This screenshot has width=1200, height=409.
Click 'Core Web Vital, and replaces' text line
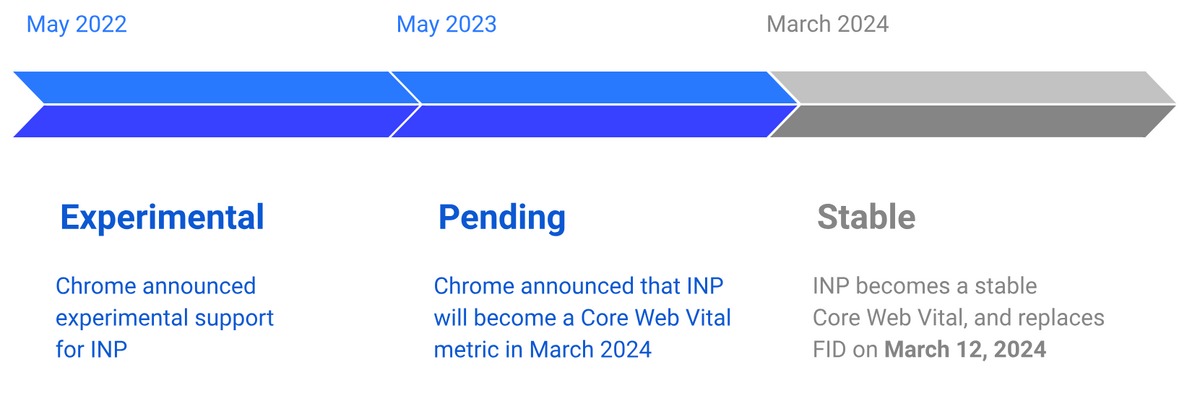pyautogui.click(x=958, y=318)
